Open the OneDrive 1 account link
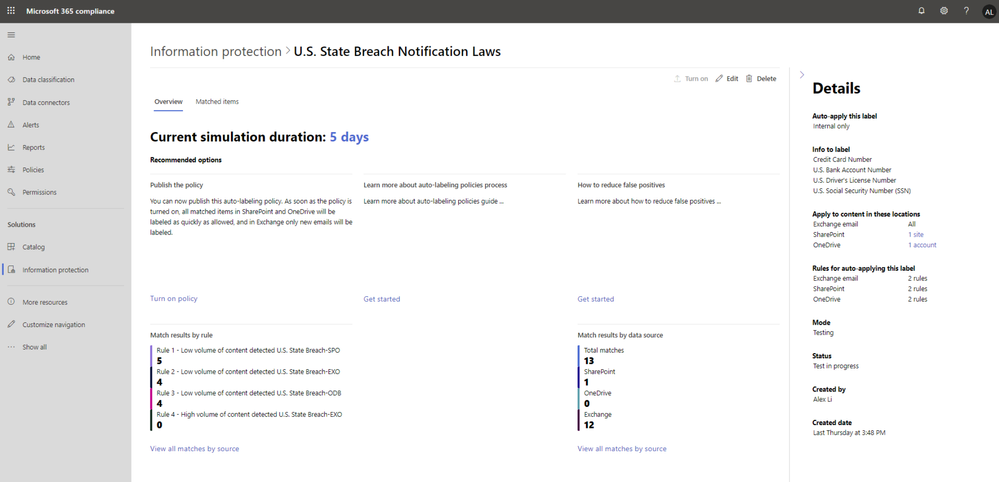The width and height of the screenshot is (999, 482). 922,245
